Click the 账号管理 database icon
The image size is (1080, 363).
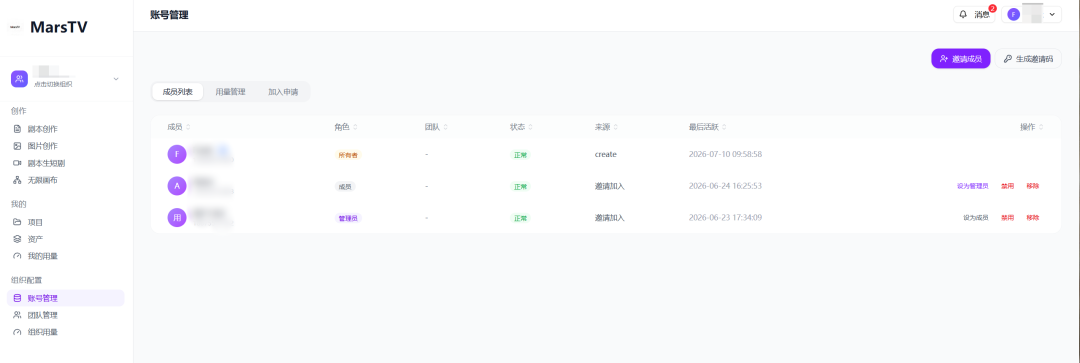click(17, 298)
